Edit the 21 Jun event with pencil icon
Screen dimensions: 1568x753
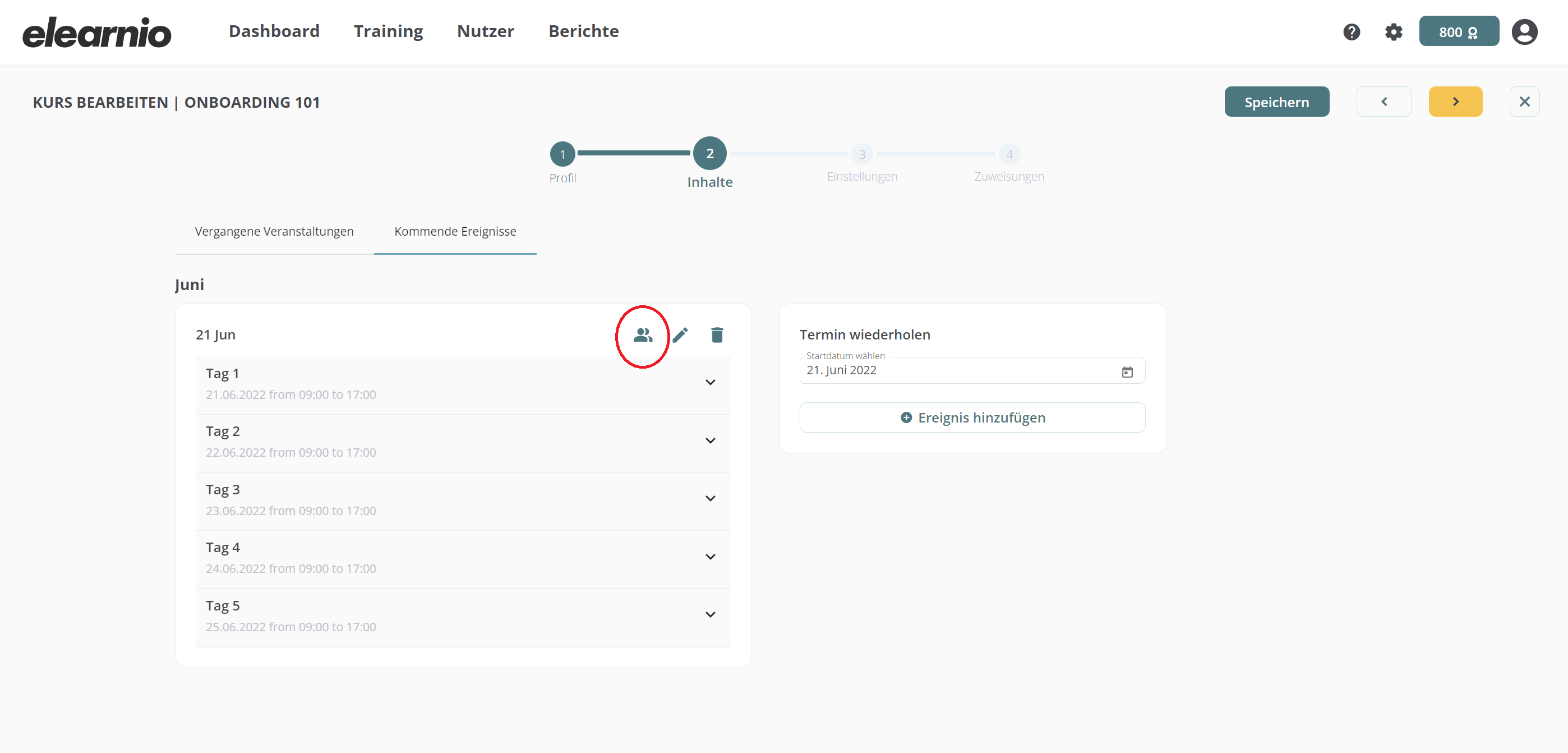[x=680, y=335]
